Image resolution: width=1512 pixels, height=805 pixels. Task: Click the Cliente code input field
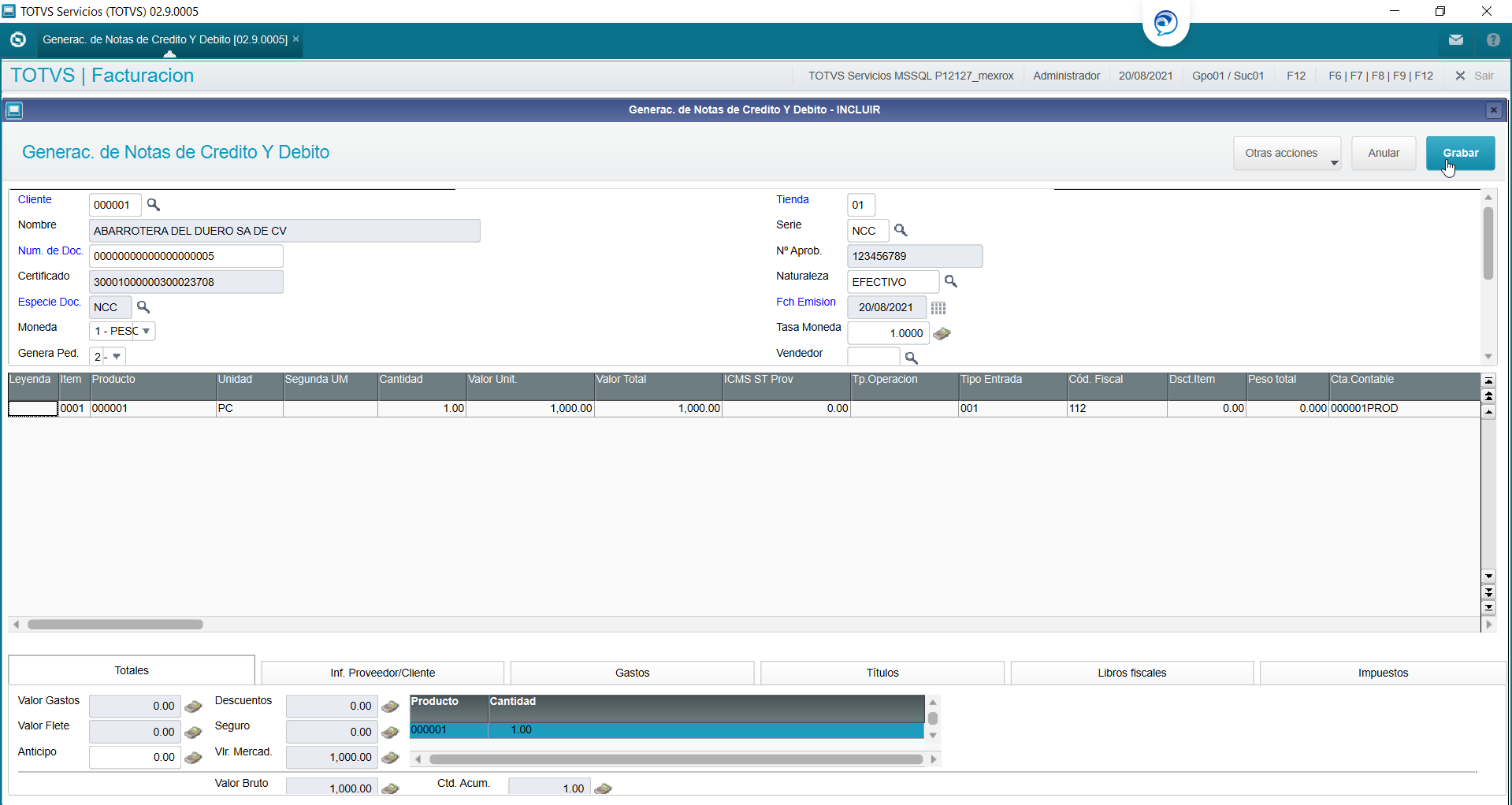click(115, 205)
